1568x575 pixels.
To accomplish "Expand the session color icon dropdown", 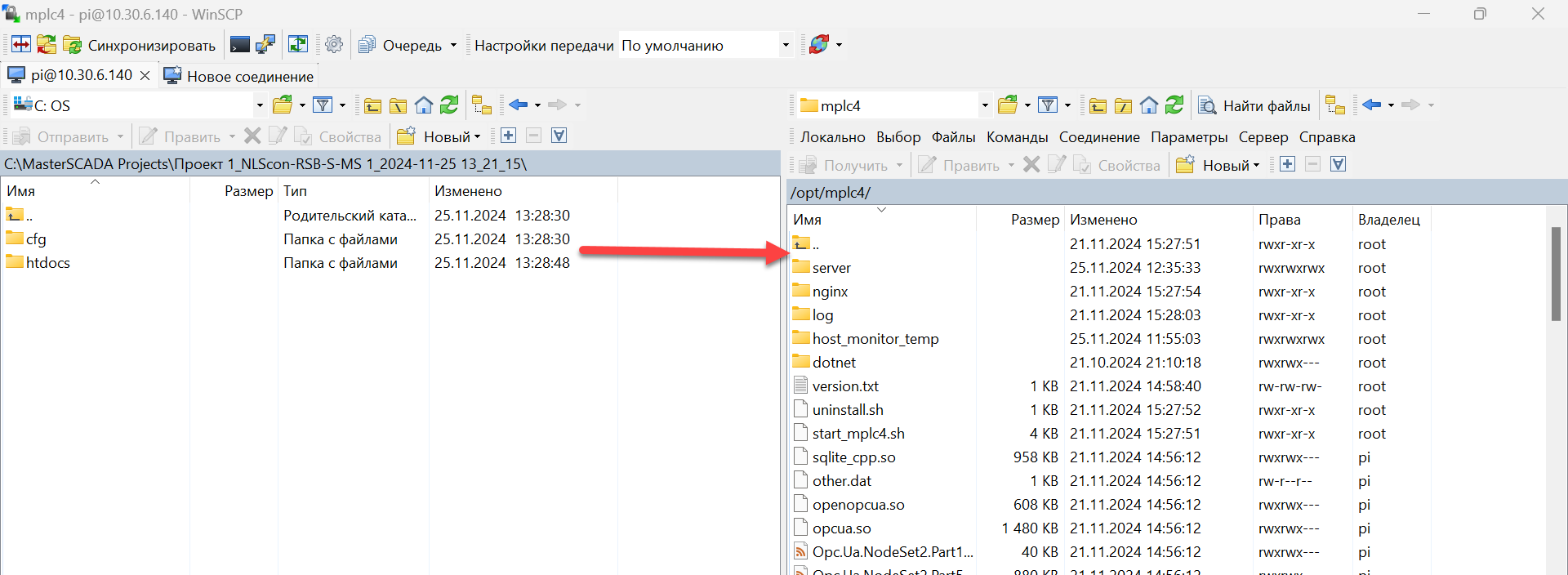I will coord(840,45).
